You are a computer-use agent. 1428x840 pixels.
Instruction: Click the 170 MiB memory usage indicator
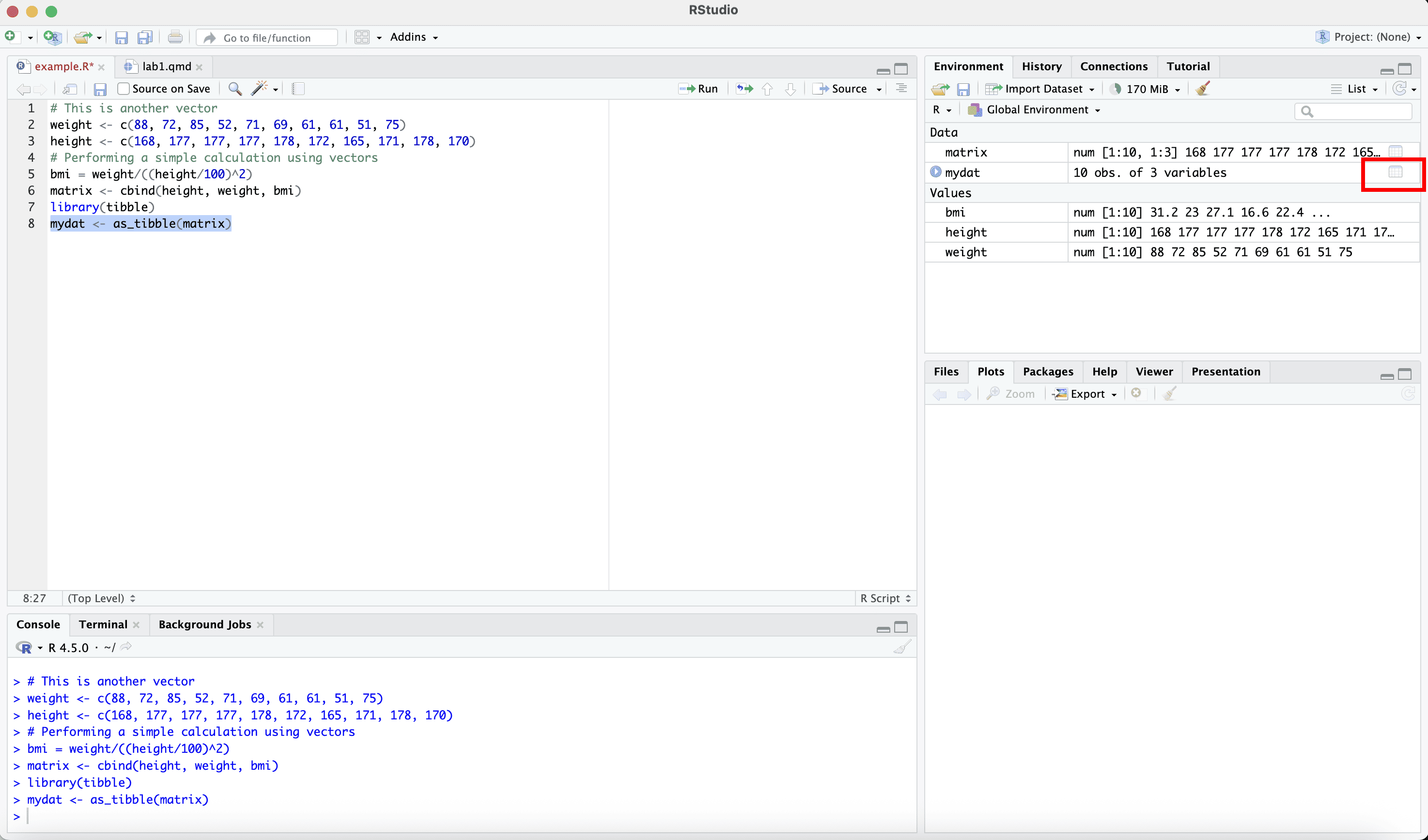pos(1146,89)
